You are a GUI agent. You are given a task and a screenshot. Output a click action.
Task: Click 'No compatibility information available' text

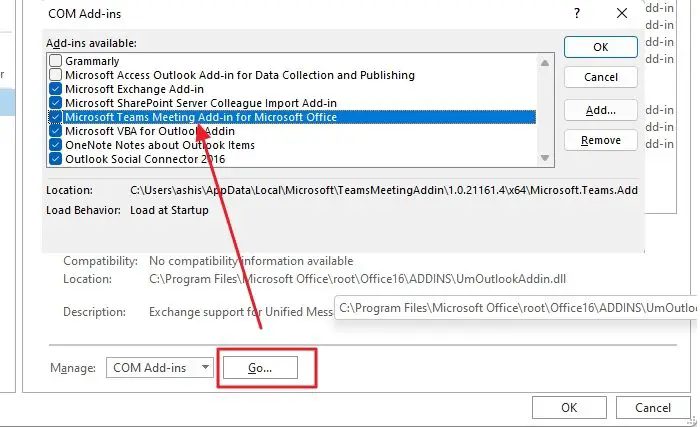251,261
